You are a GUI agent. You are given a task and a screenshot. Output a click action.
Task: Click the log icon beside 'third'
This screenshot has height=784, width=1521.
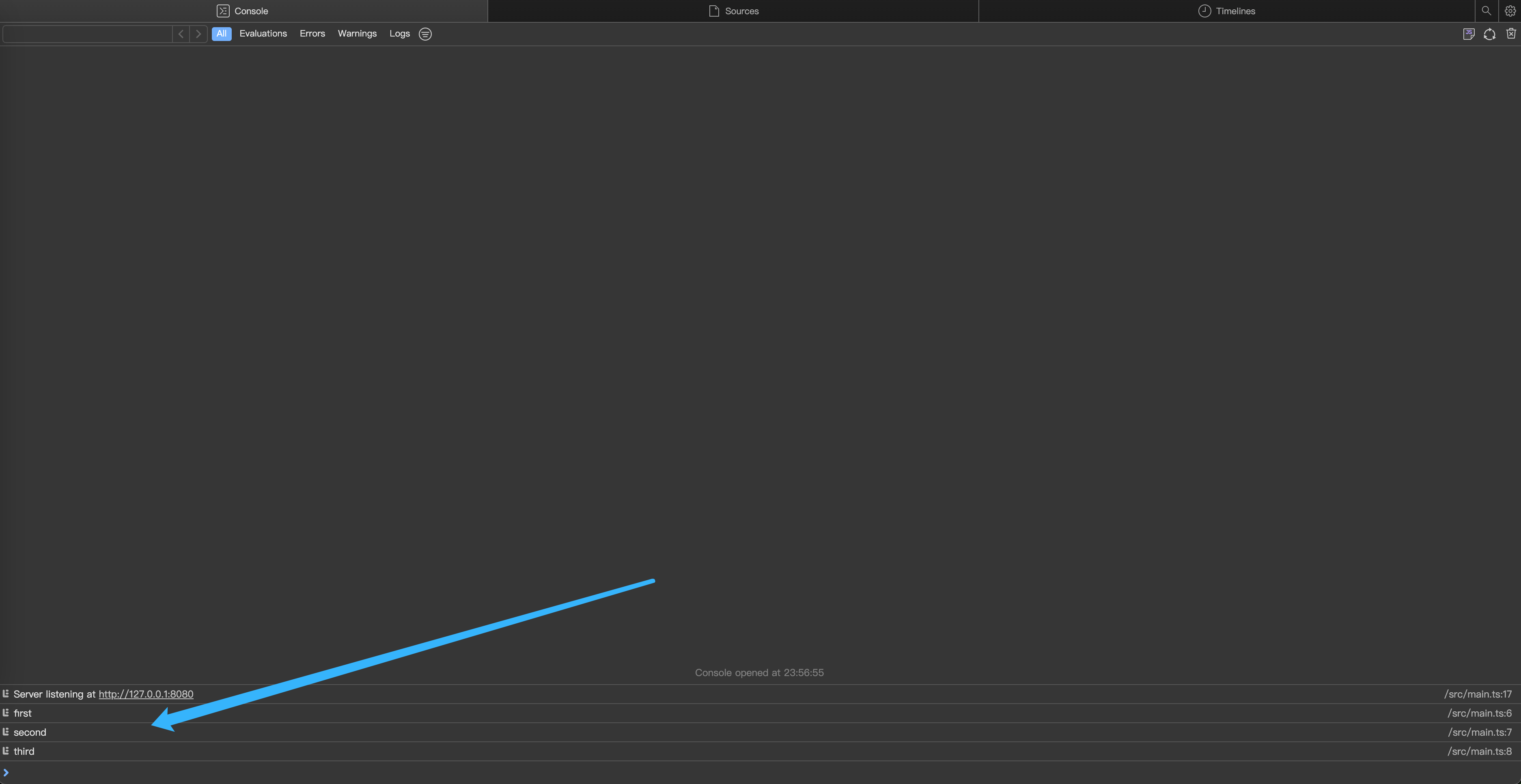5,750
